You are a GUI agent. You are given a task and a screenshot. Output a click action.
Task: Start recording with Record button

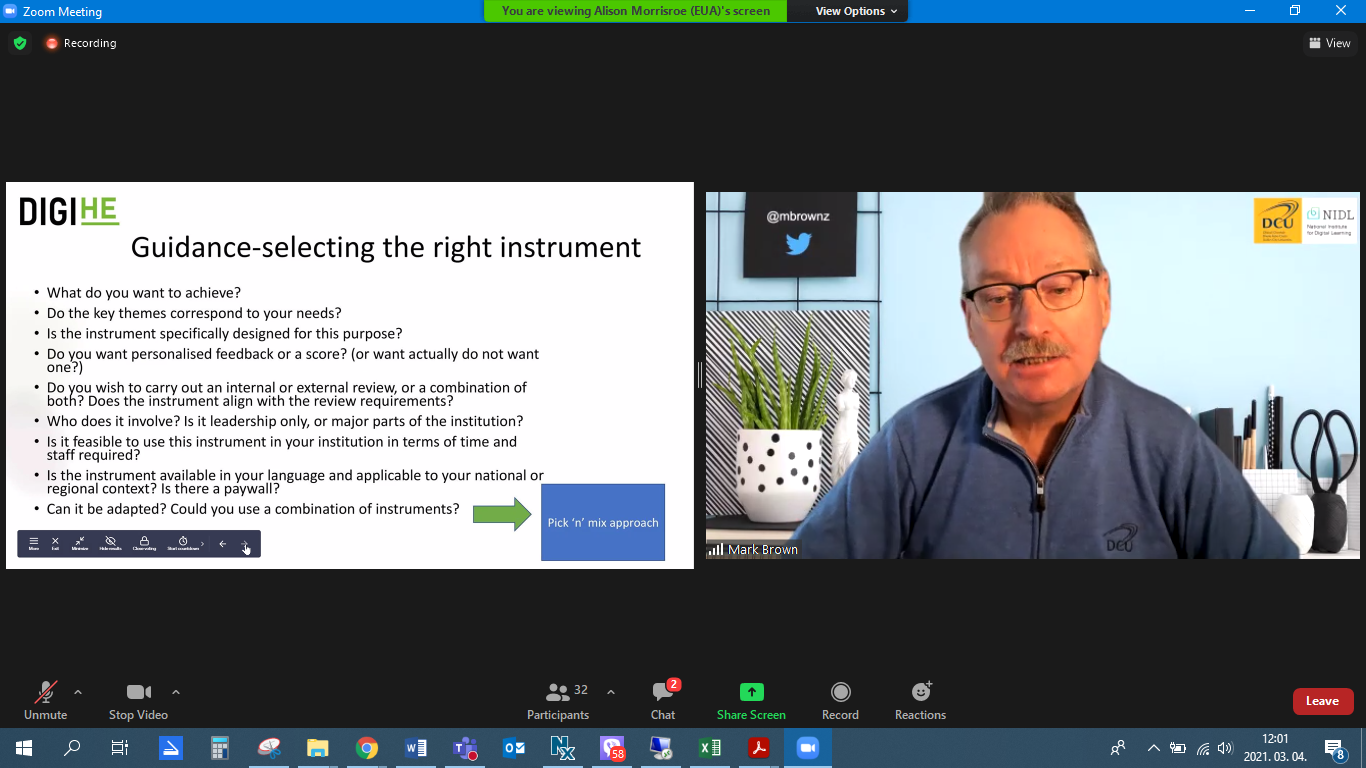[x=840, y=699]
